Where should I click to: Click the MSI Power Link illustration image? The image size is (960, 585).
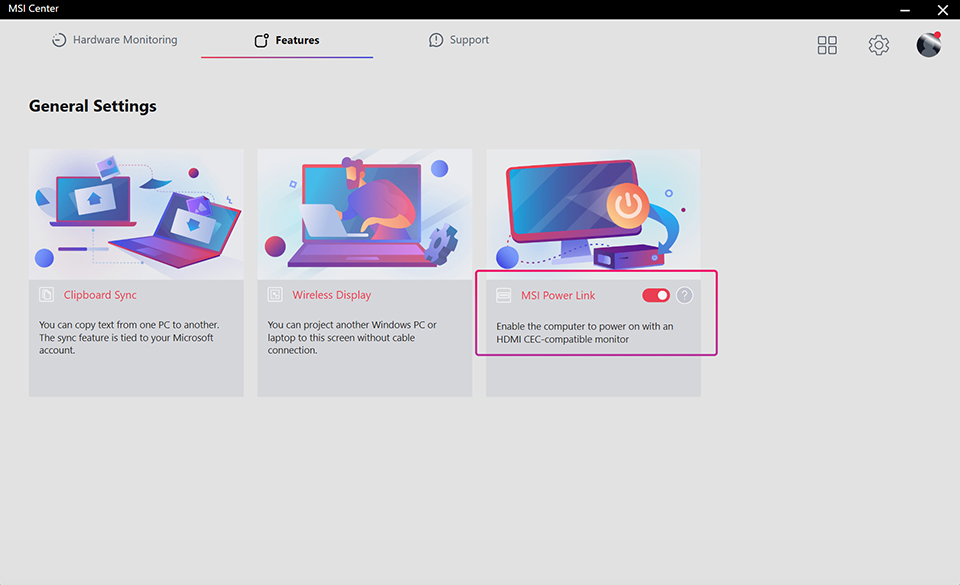pos(593,214)
